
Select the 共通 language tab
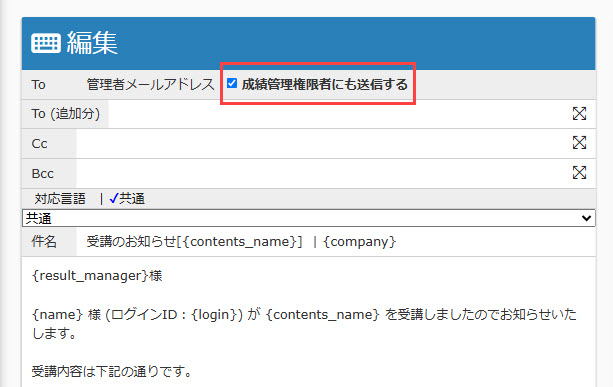(x=132, y=199)
